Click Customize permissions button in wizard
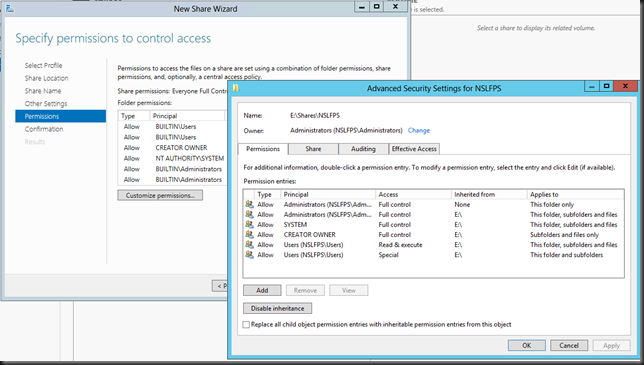The width and height of the screenshot is (644, 365). click(x=160, y=195)
